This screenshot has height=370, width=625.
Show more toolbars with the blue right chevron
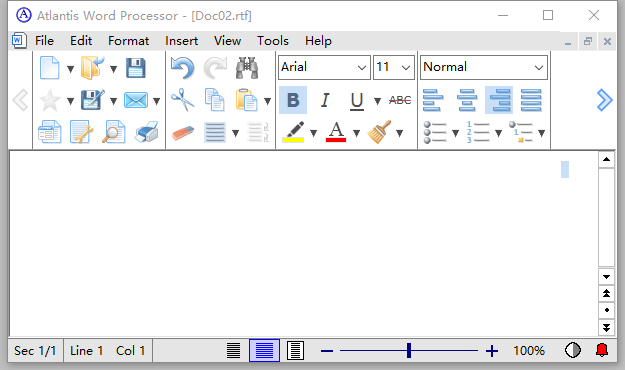(x=604, y=100)
